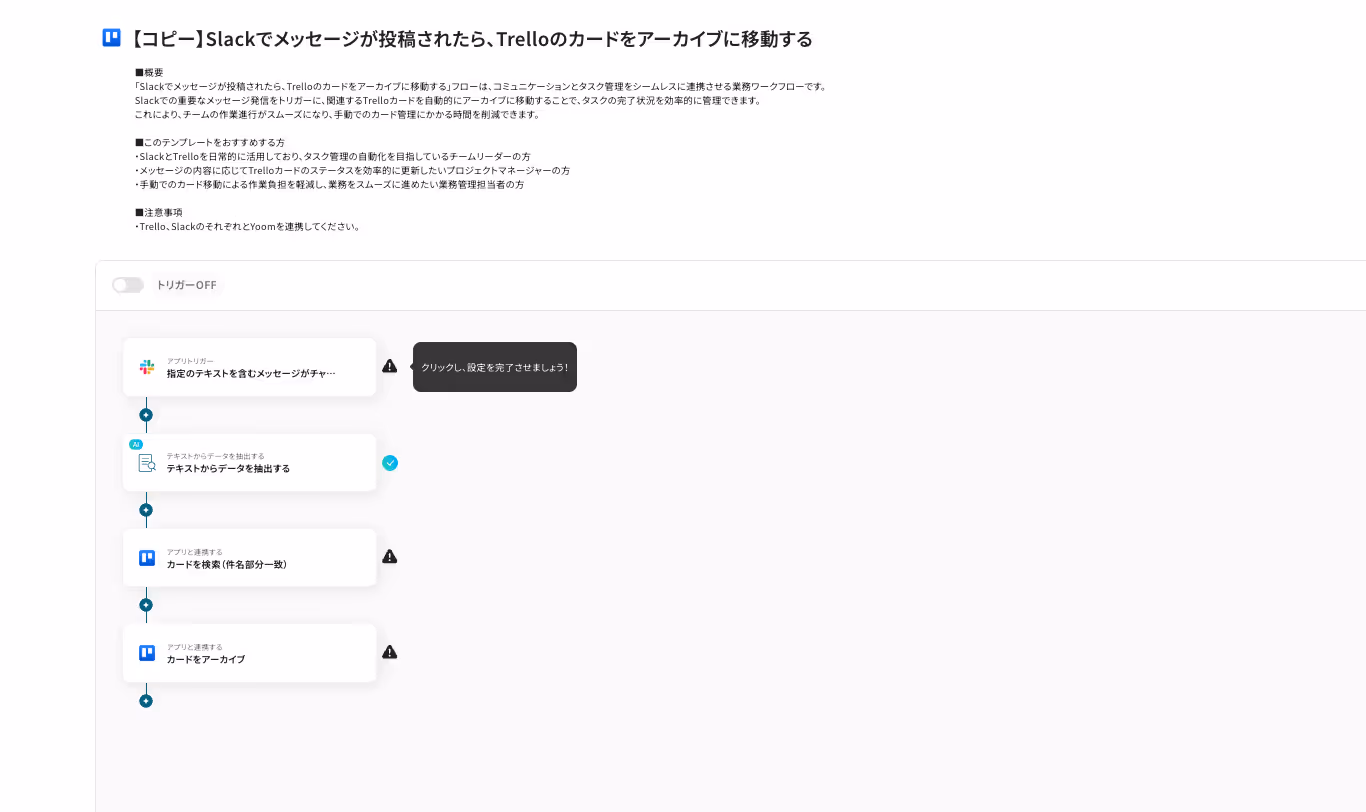Click the Trello icon in the カードをアーカイブ step

coord(147,653)
